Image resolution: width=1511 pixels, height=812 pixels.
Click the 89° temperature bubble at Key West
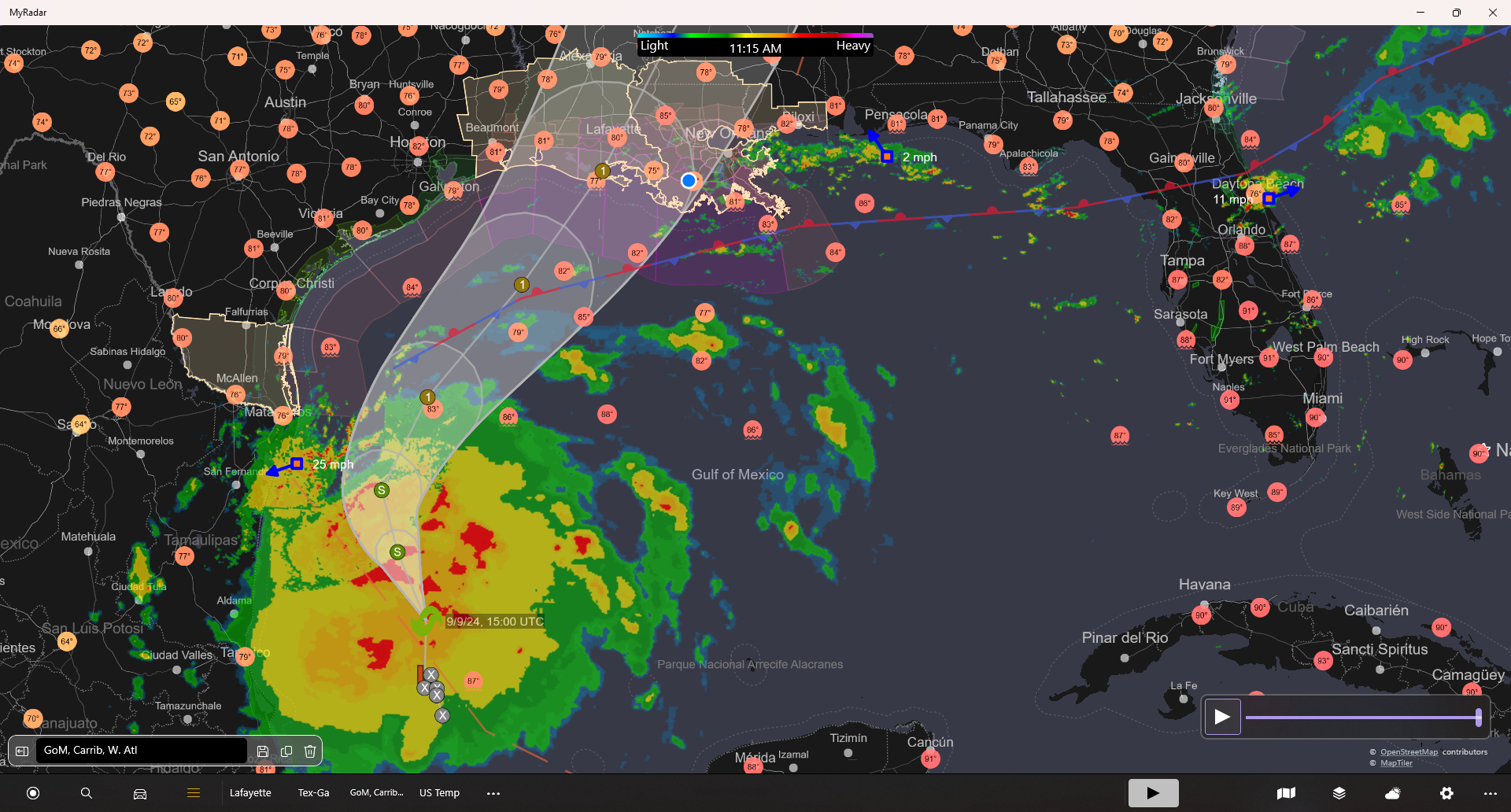point(1237,508)
